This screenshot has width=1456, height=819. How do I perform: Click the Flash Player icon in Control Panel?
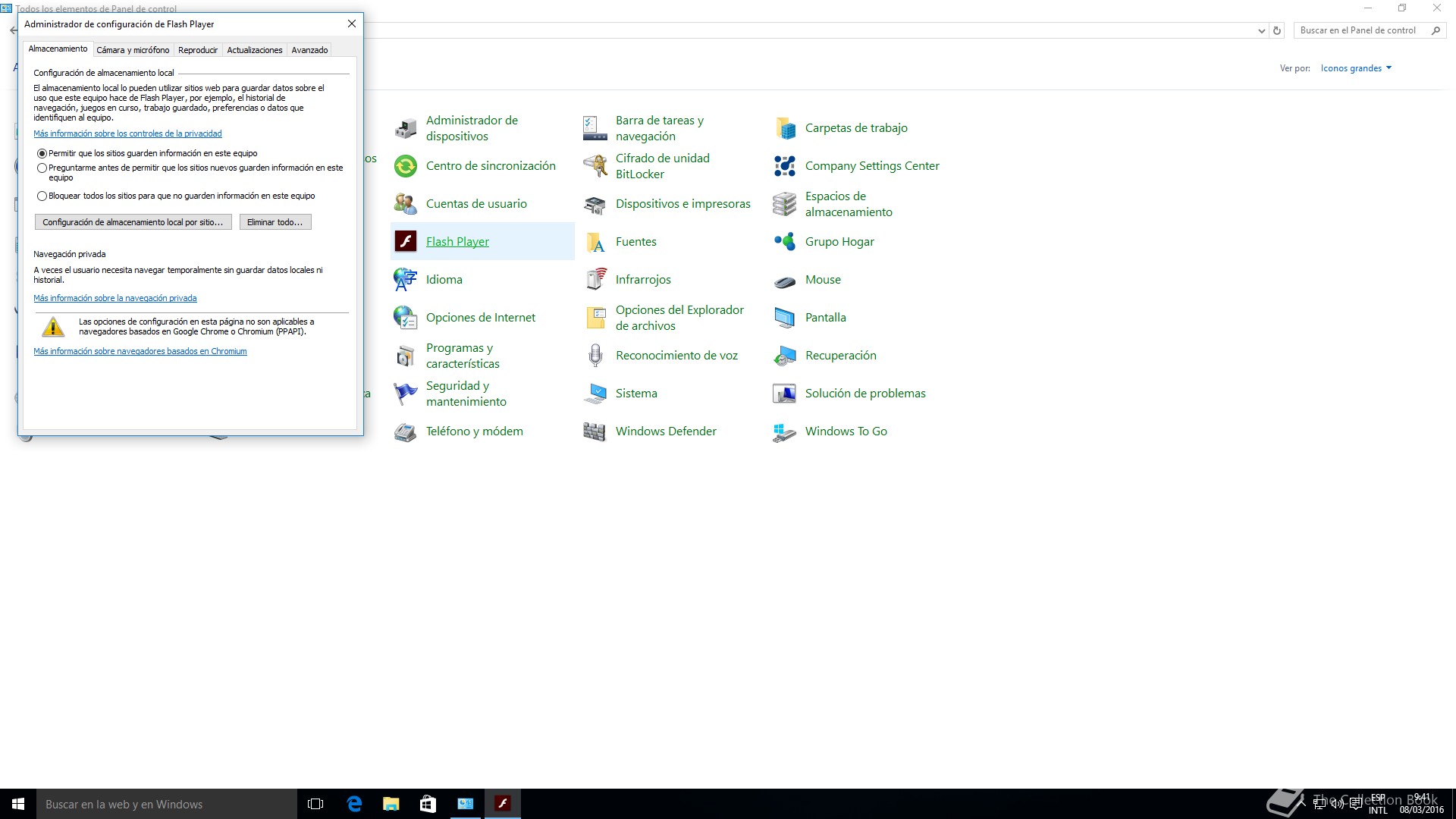pyautogui.click(x=406, y=242)
